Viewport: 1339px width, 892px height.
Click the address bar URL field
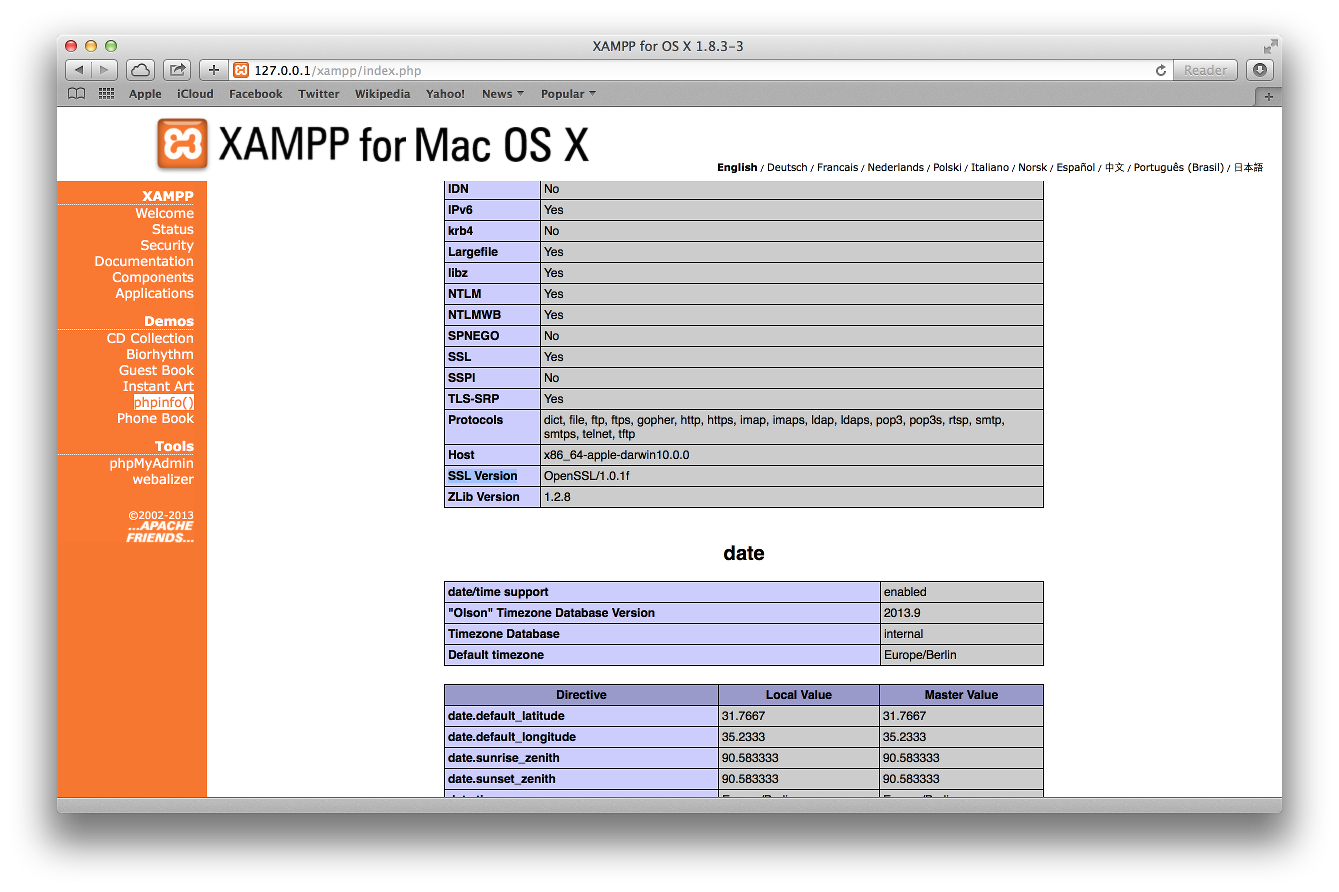click(x=690, y=70)
